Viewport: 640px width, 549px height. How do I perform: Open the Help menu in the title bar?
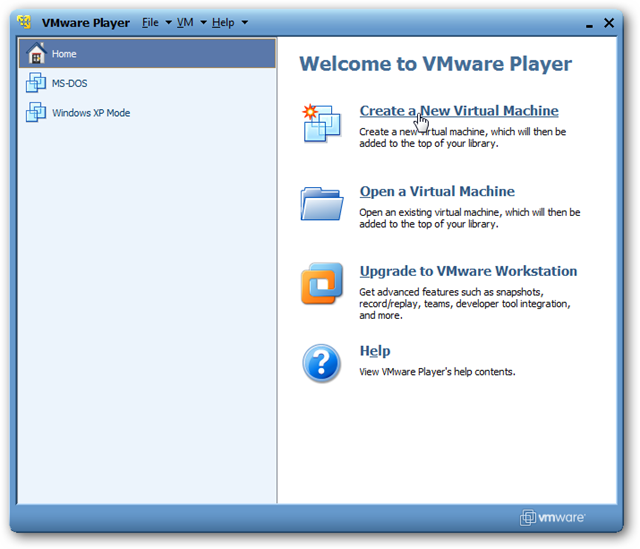click(223, 22)
